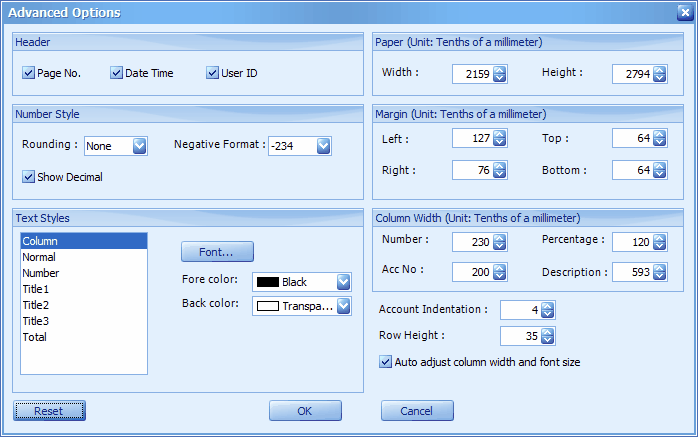Screen dimensions: 698x437
Task: Click the spinner arrows for paper Height
Action: [659, 74]
